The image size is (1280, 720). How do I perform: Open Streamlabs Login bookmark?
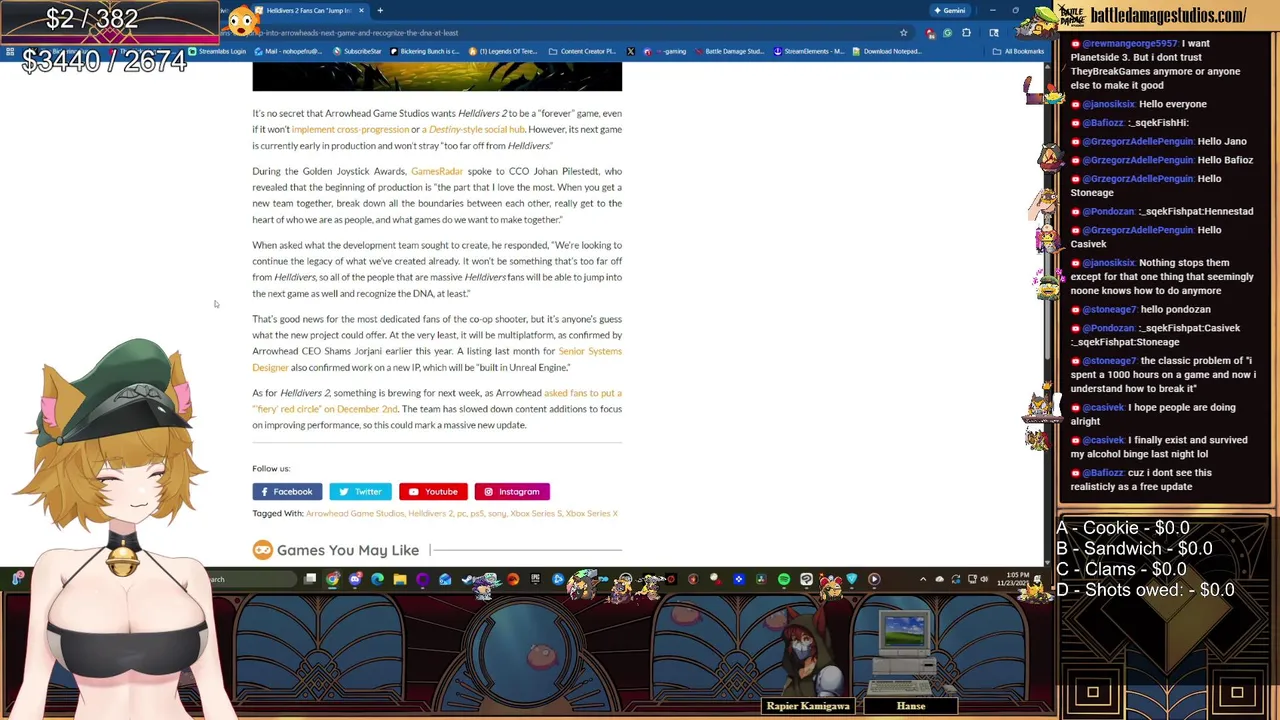click(217, 51)
